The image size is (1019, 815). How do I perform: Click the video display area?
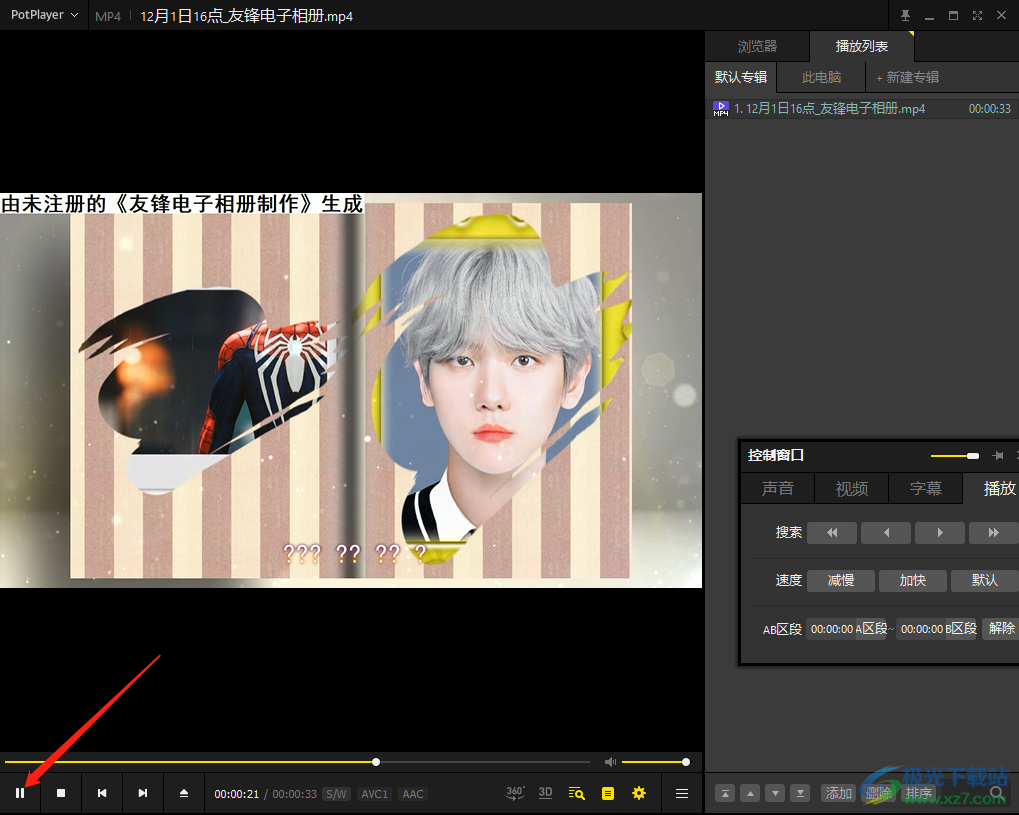point(351,391)
